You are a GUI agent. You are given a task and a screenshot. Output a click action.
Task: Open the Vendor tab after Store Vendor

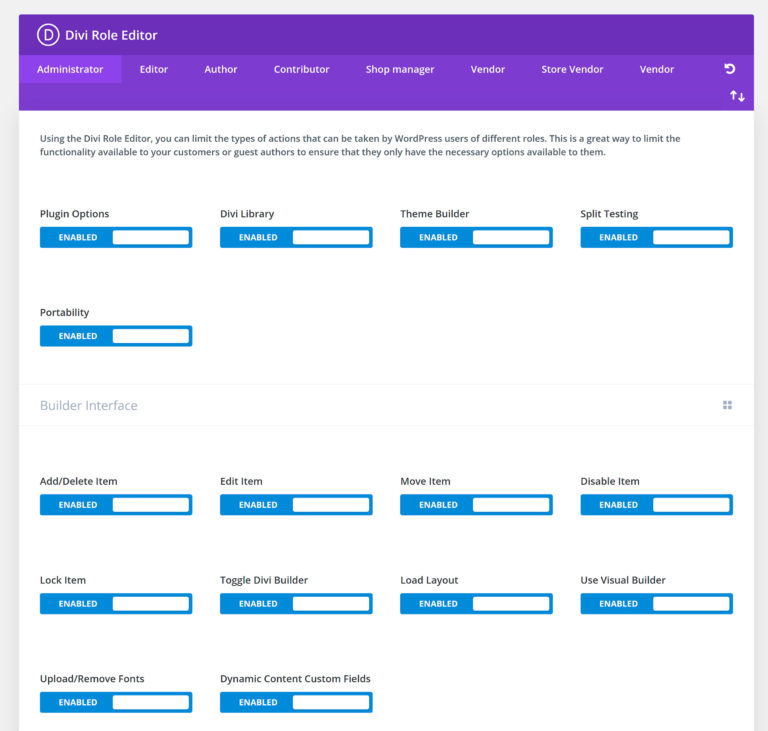click(x=657, y=69)
